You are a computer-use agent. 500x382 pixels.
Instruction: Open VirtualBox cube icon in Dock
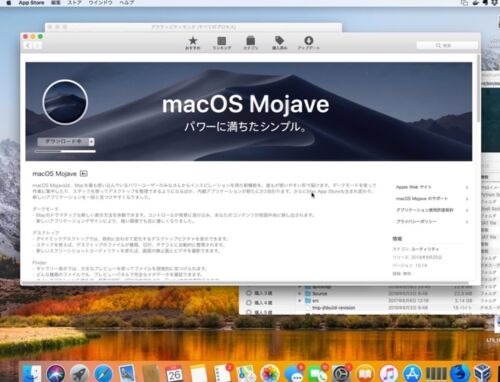[x=482, y=373]
